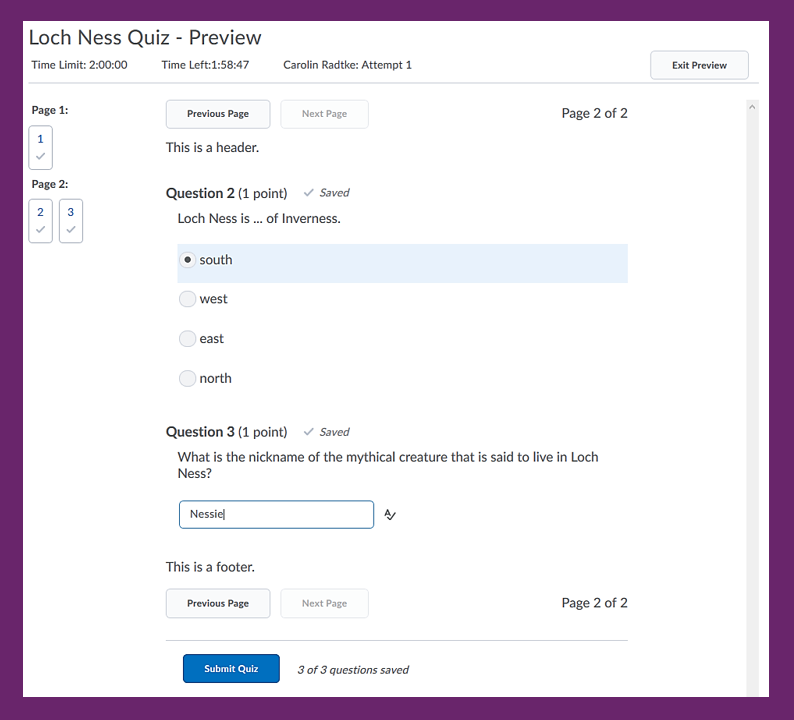
Task: Jump to question 3 in sidebar
Action: pos(71,221)
